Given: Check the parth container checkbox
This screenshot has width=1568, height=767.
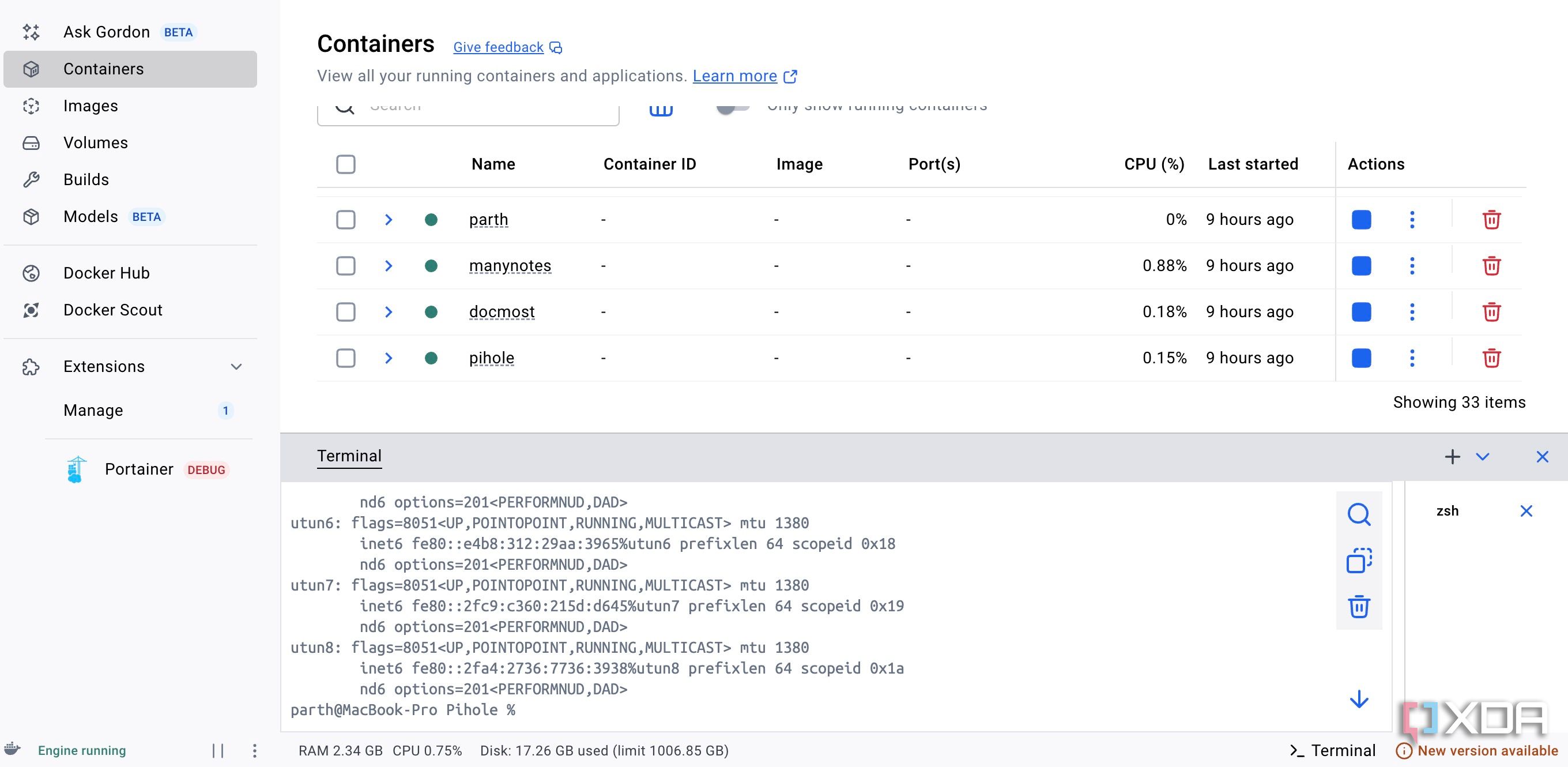Looking at the screenshot, I should point(346,219).
